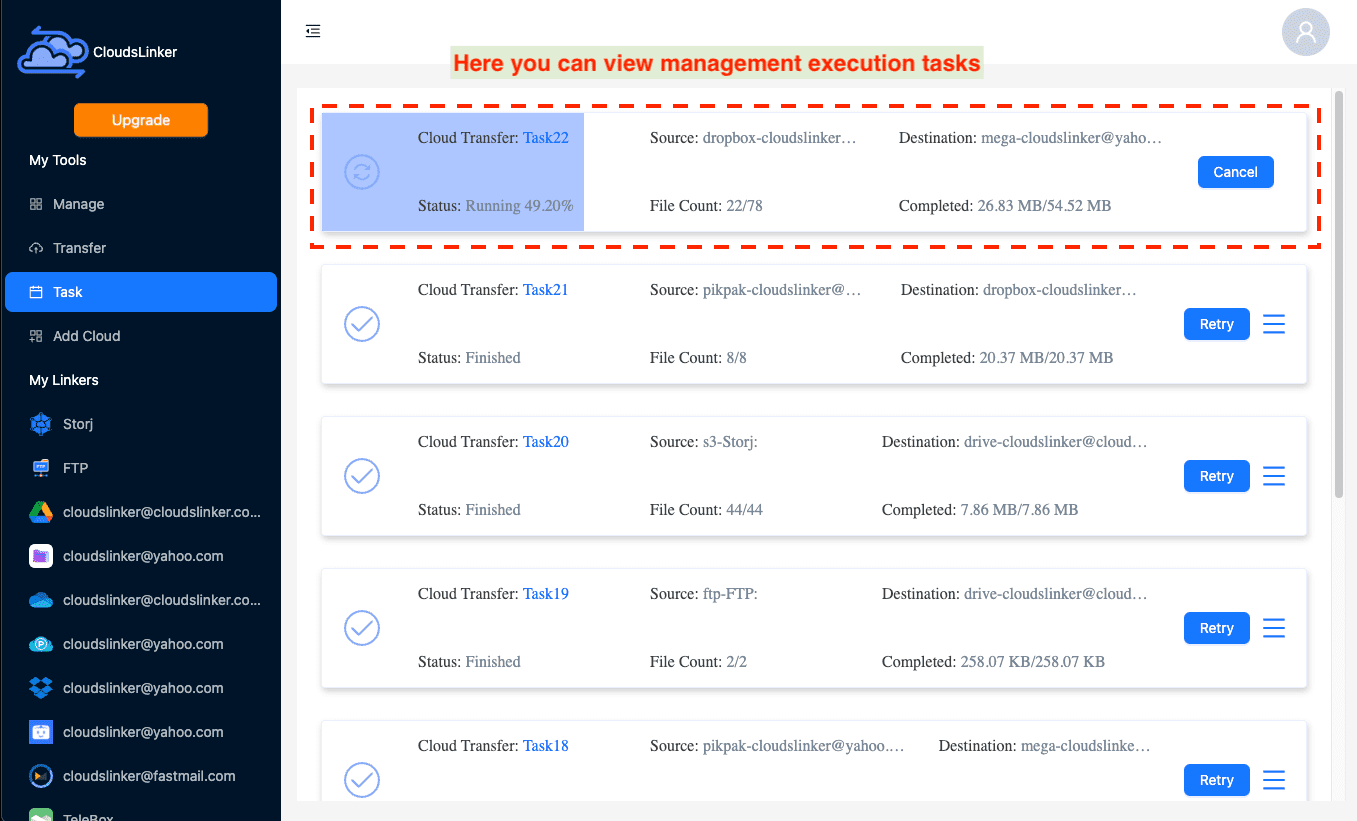Click the purple Proton Drive account icon
Image resolution: width=1357 pixels, height=821 pixels.
point(41,556)
